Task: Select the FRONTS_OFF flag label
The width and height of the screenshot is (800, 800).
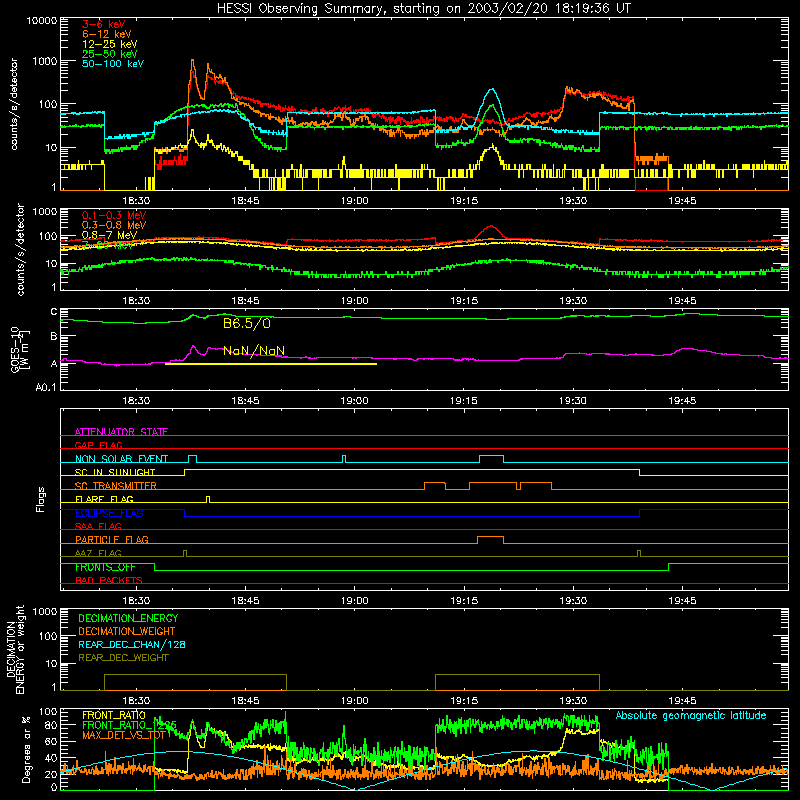Action: coord(105,567)
